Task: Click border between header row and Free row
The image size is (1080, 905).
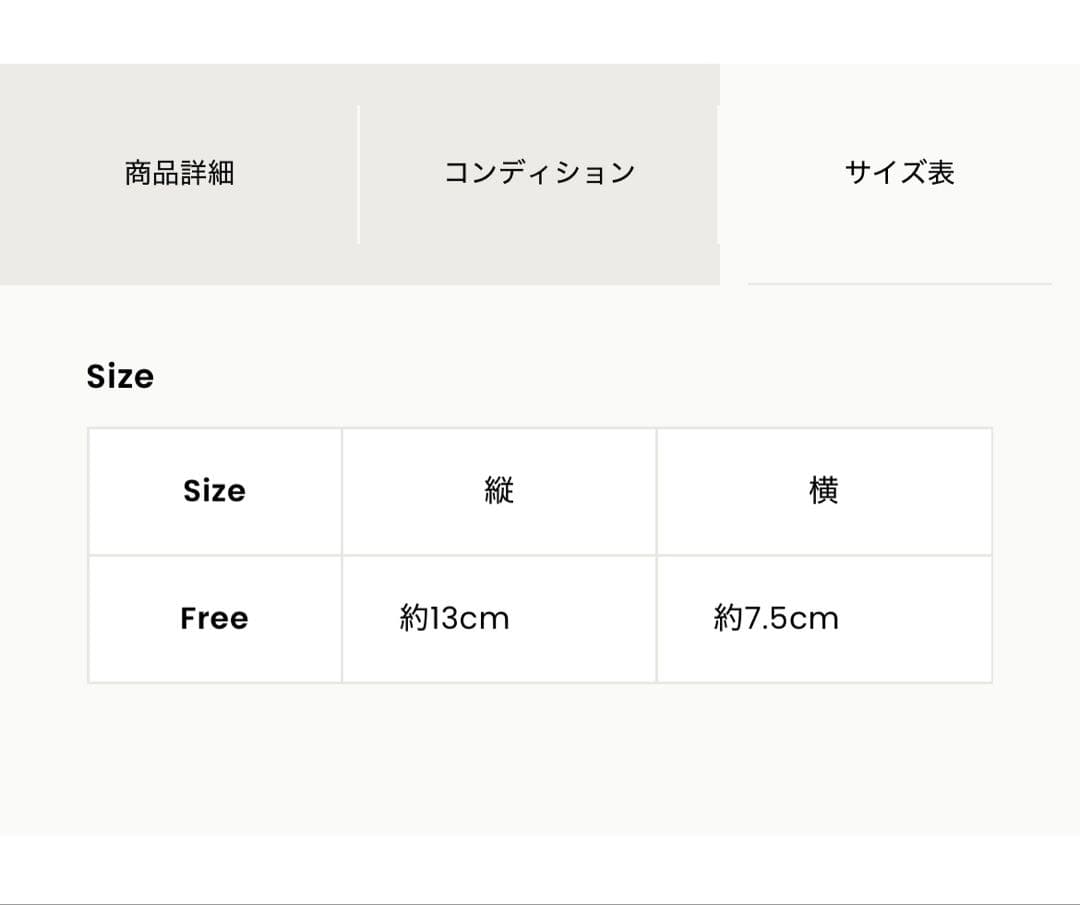Action: point(540,555)
